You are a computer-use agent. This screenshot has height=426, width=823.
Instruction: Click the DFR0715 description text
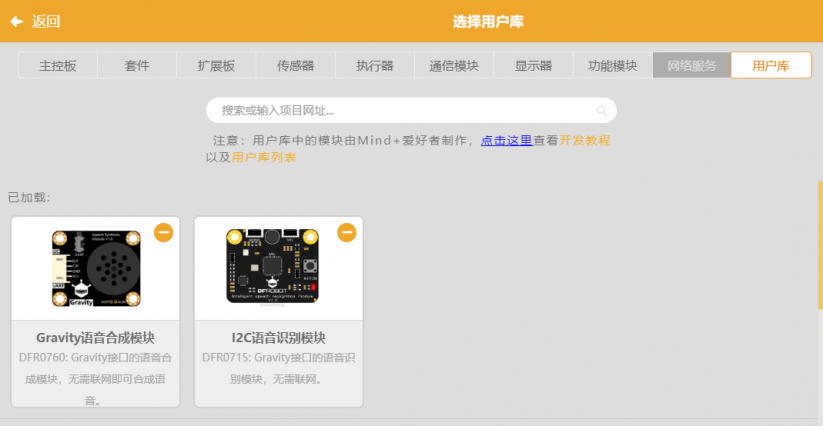[279, 368]
